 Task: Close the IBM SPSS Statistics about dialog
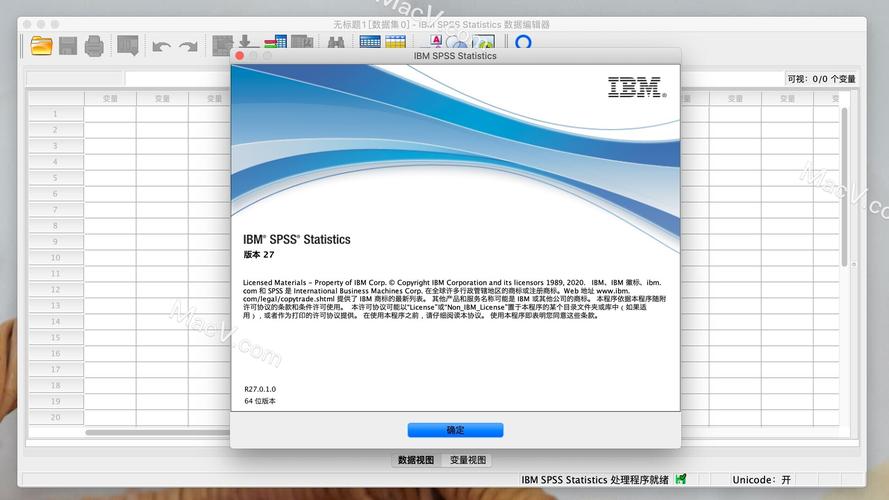click(x=240, y=56)
